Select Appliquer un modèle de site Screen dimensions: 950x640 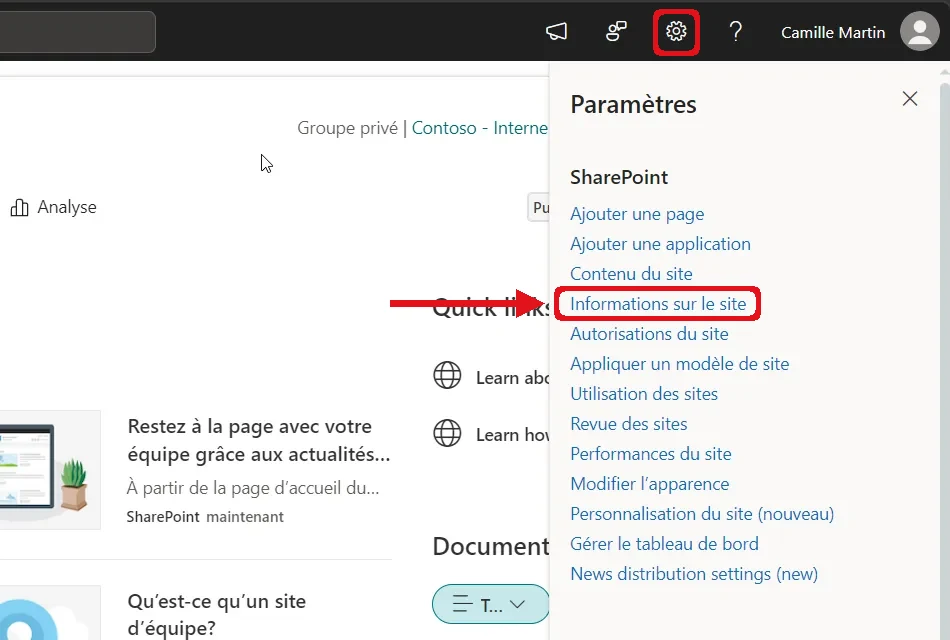tap(679, 364)
